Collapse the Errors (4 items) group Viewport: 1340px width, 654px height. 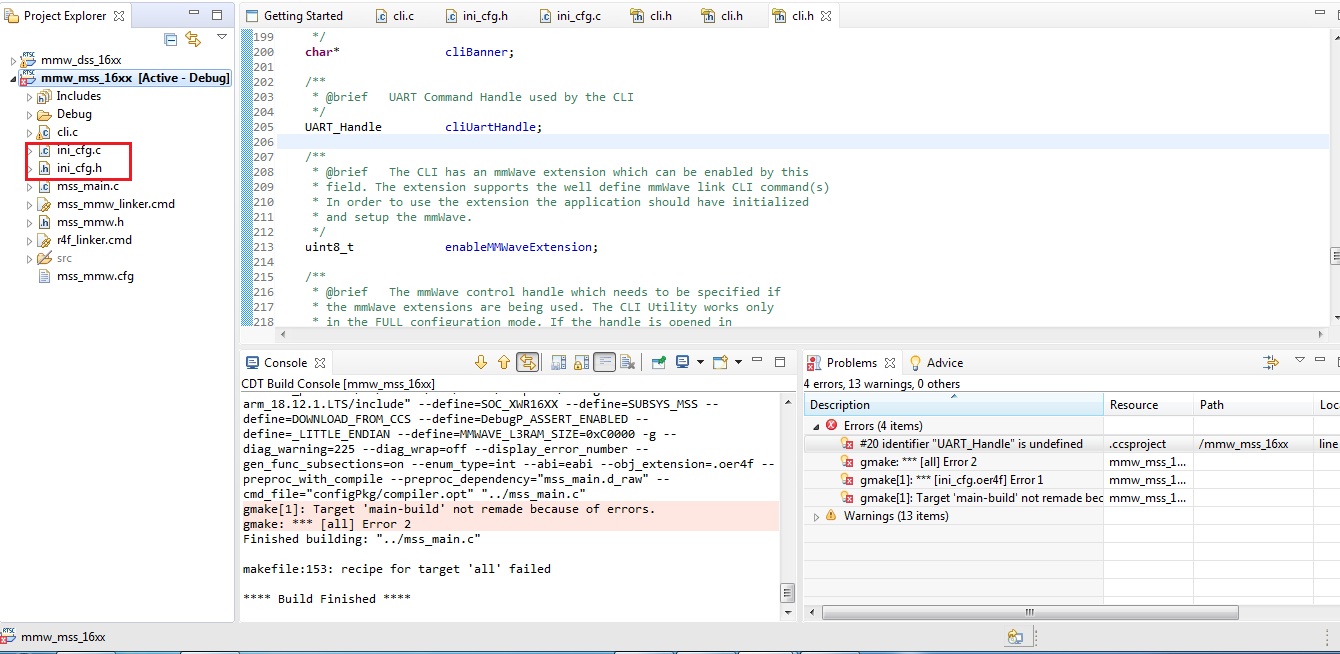point(816,425)
